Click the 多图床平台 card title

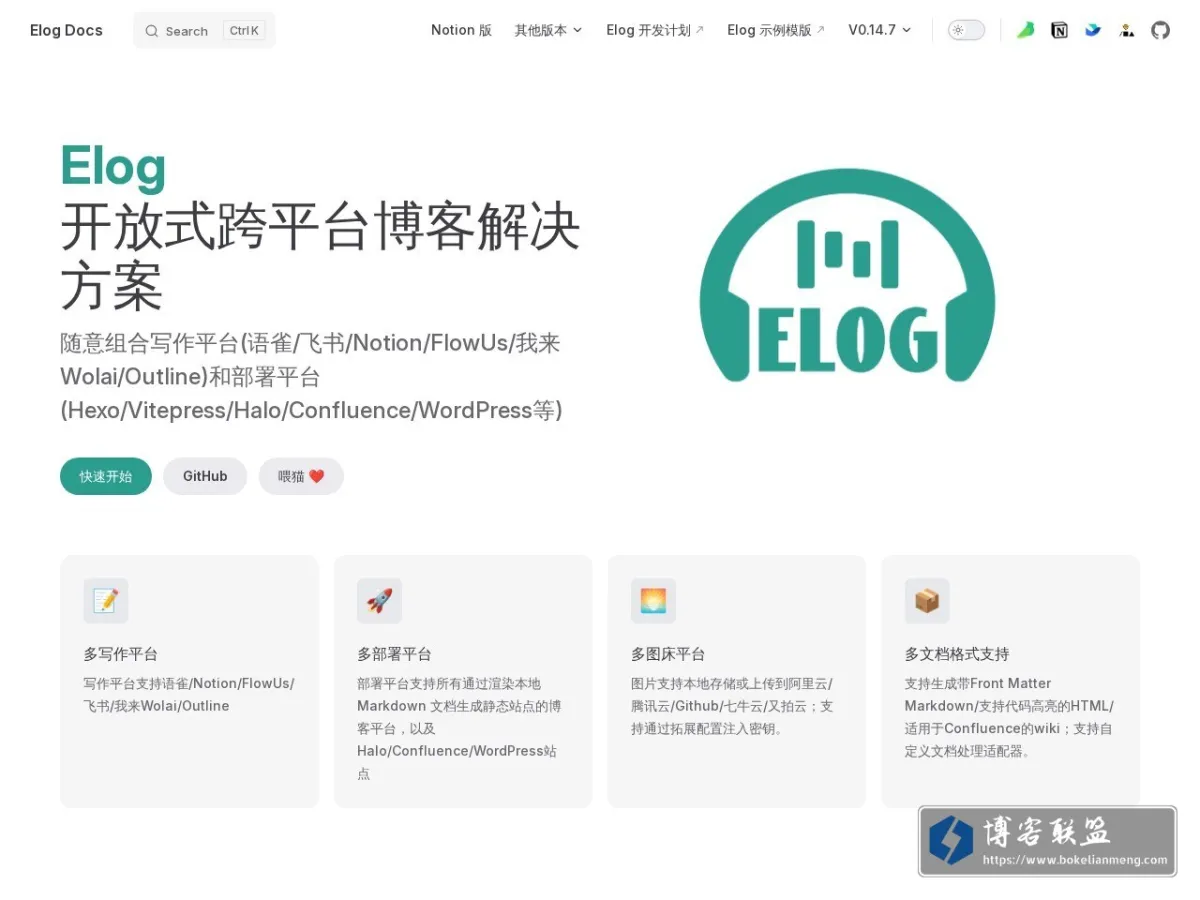click(668, 654)
